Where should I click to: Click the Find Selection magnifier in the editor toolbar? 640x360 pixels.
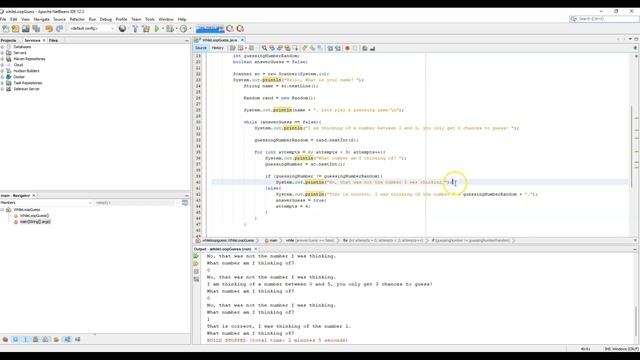pyautogui.click(x=264, y=48)
